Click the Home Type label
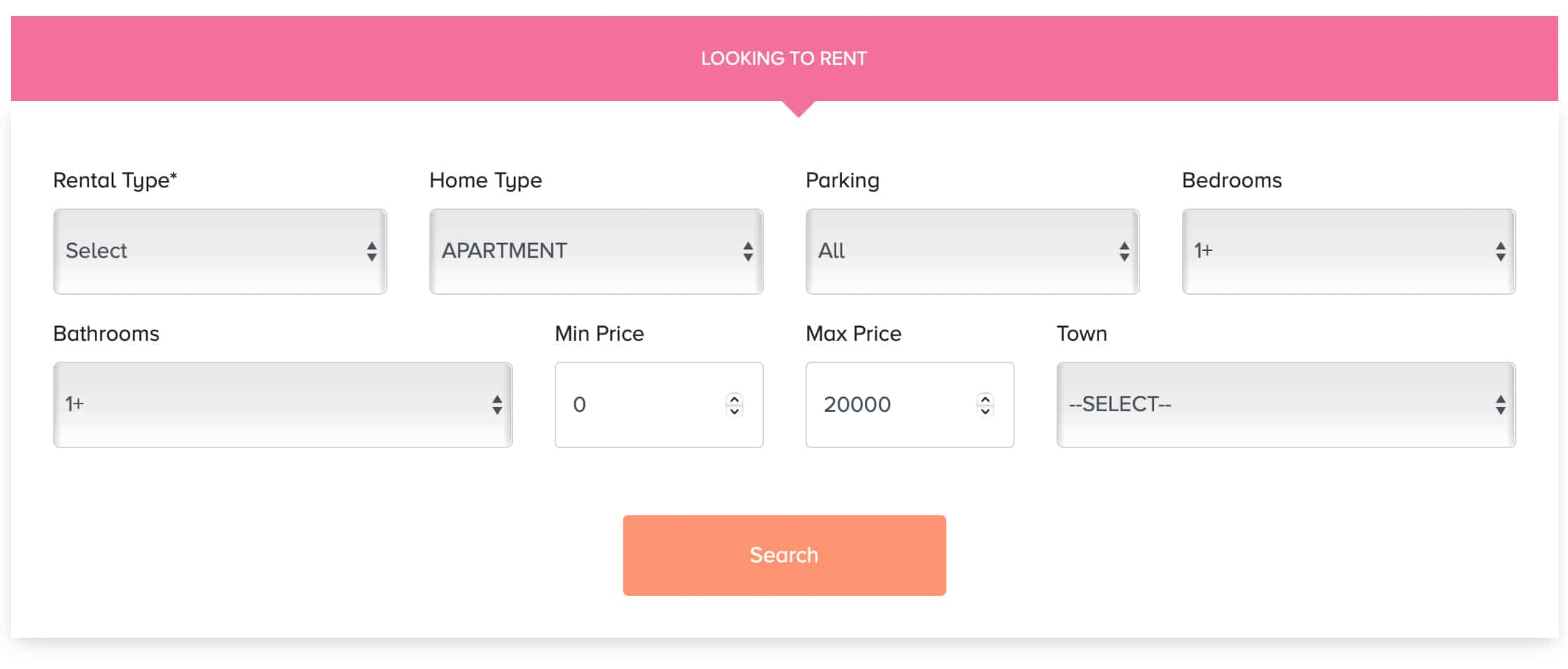 tap(486, 180)
